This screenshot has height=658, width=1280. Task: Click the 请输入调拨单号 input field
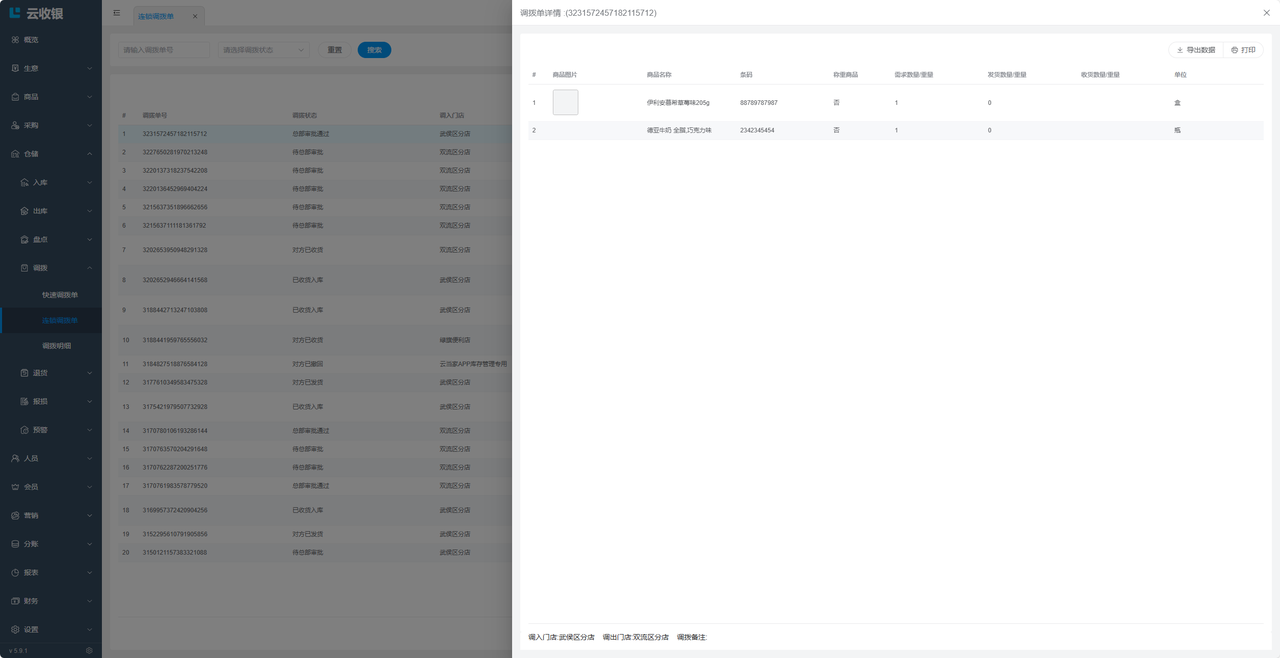[x=162, y=50]
